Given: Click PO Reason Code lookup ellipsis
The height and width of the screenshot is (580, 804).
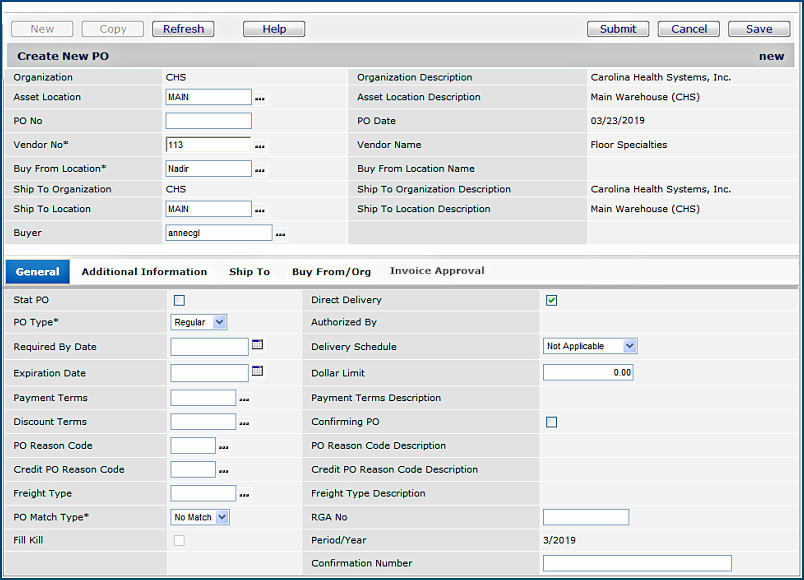Looking at the screenshot, I should click(224, 447).
